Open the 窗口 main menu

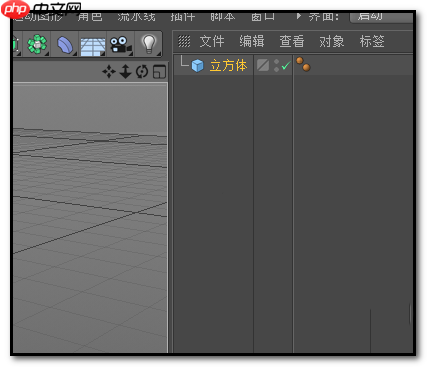[x=263, y=16]
